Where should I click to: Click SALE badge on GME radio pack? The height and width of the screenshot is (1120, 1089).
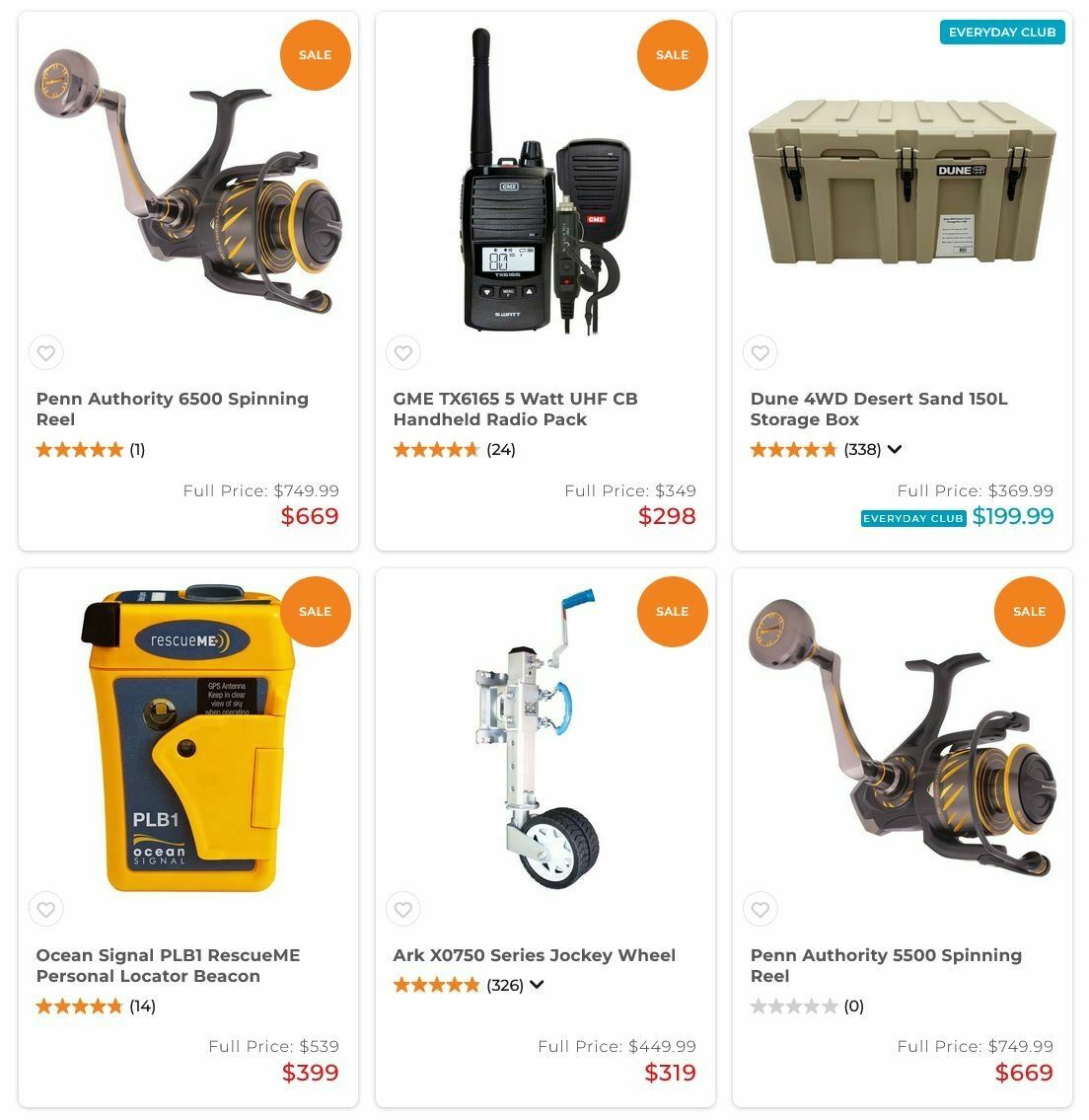pyautogui.click(x=672, y=55)
